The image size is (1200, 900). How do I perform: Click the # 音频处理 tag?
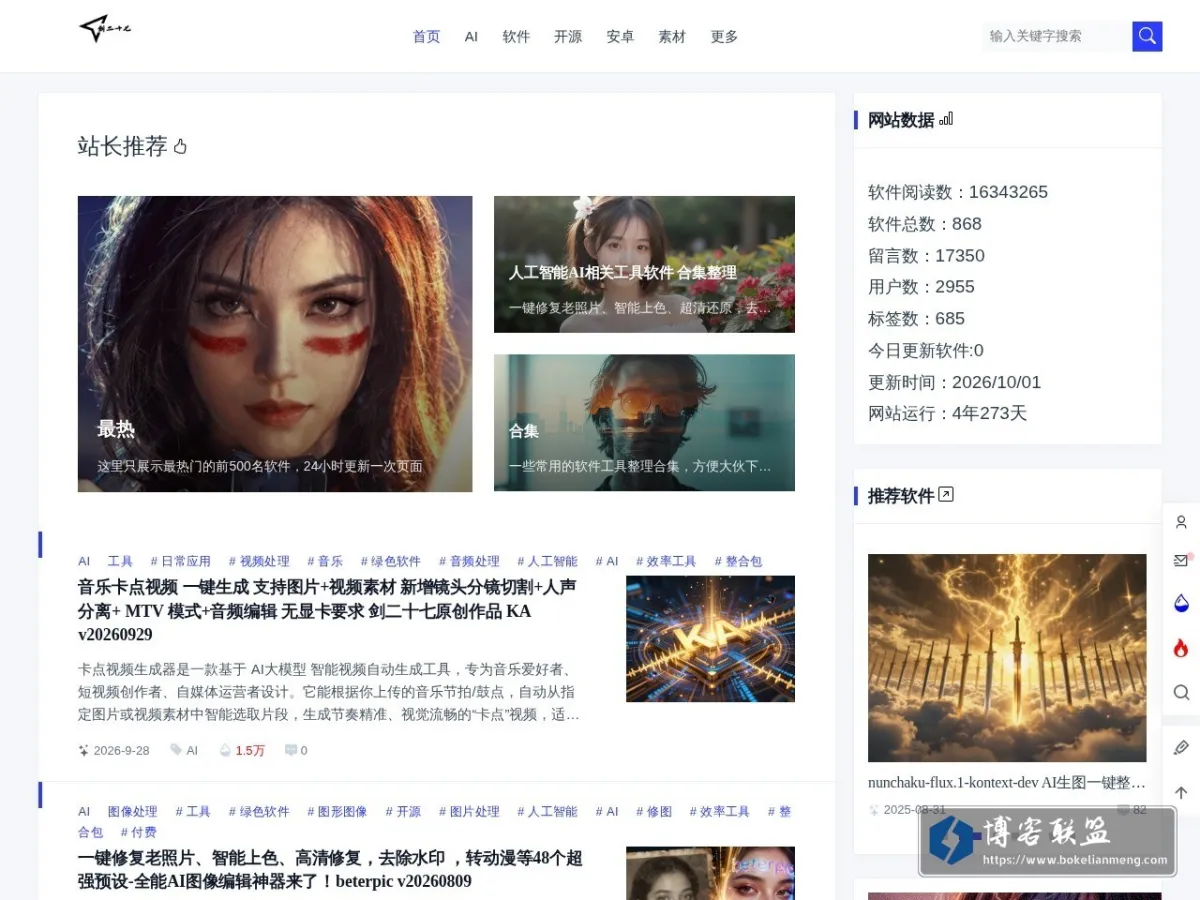(x=469, y=561)
